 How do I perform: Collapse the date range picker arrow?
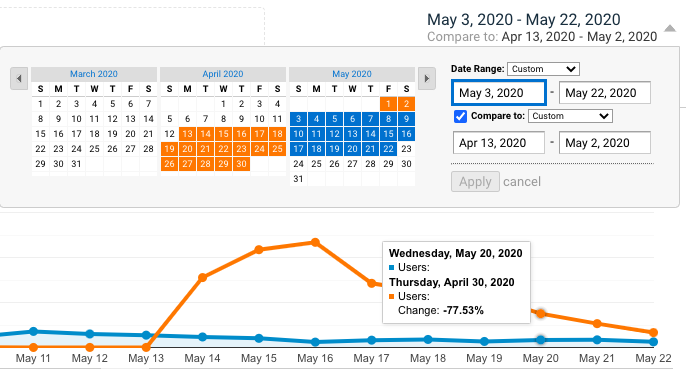[x=670, y=28]
